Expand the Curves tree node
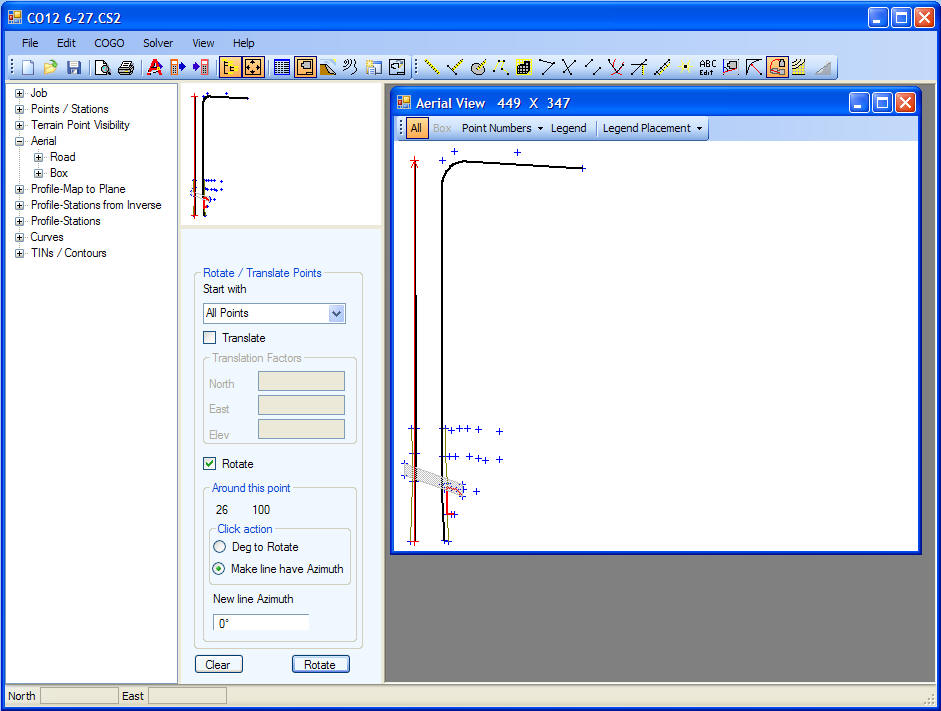Image resolution: width=941 pixels, height=711 pixels. [x=19, y=238]
